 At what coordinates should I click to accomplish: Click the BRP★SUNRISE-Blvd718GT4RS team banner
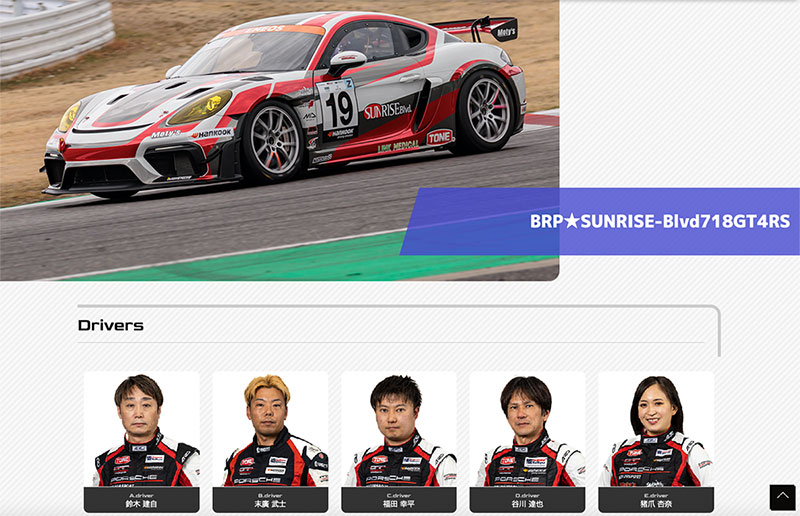pyautogui.click(x=600, y=222)
